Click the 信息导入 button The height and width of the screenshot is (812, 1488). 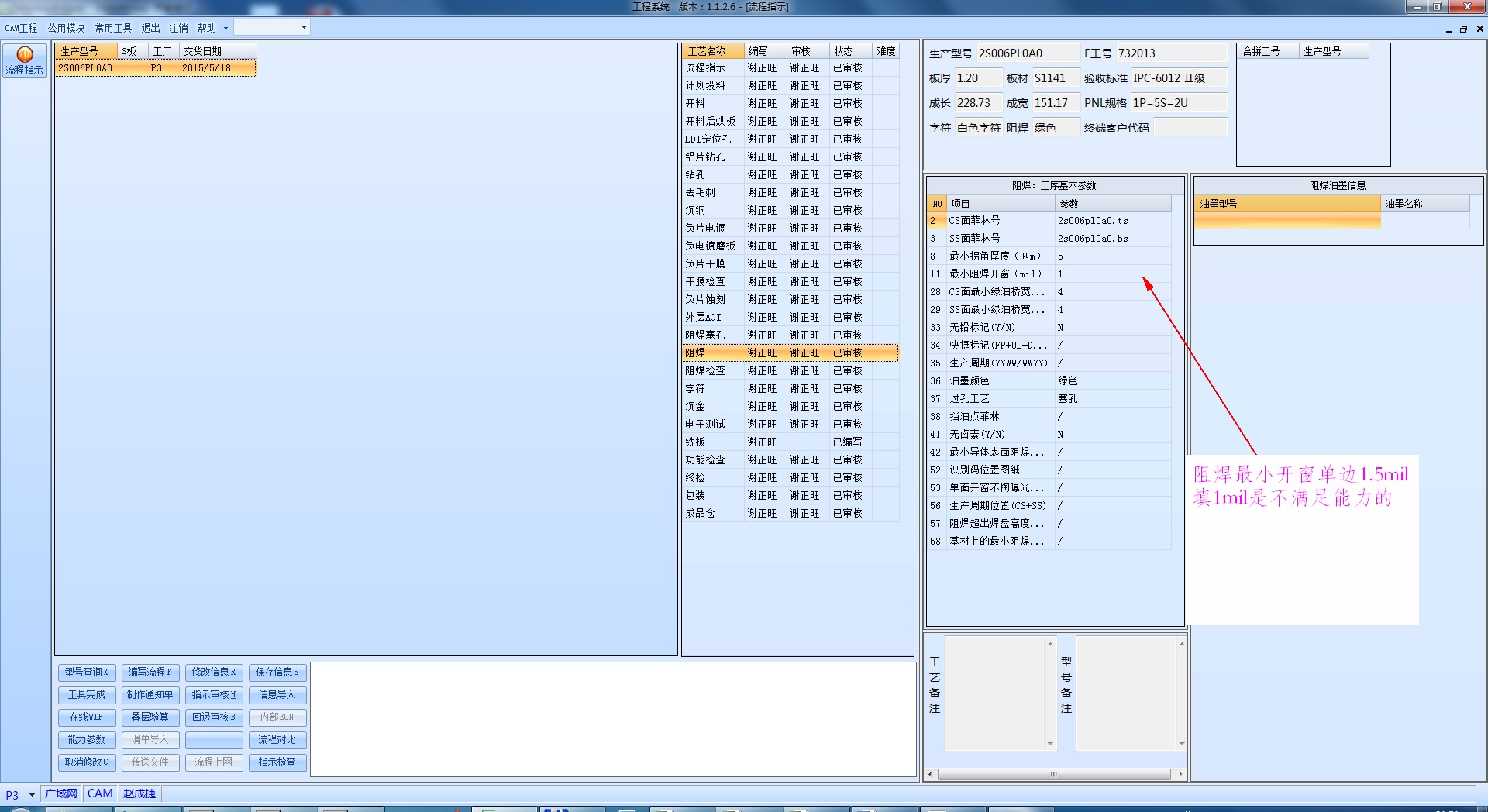[x=277, y=695]
